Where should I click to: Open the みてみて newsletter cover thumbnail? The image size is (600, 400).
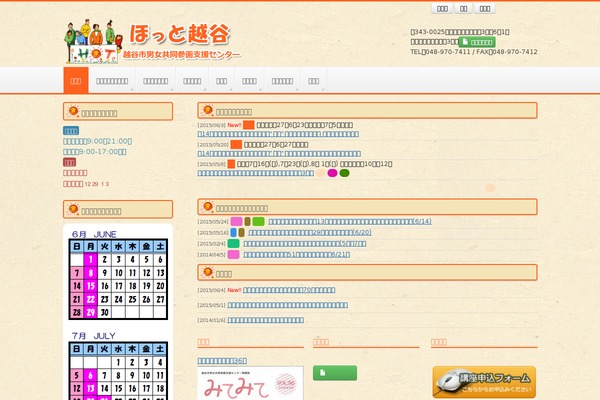pyautogui.click(x=250, y=383)
